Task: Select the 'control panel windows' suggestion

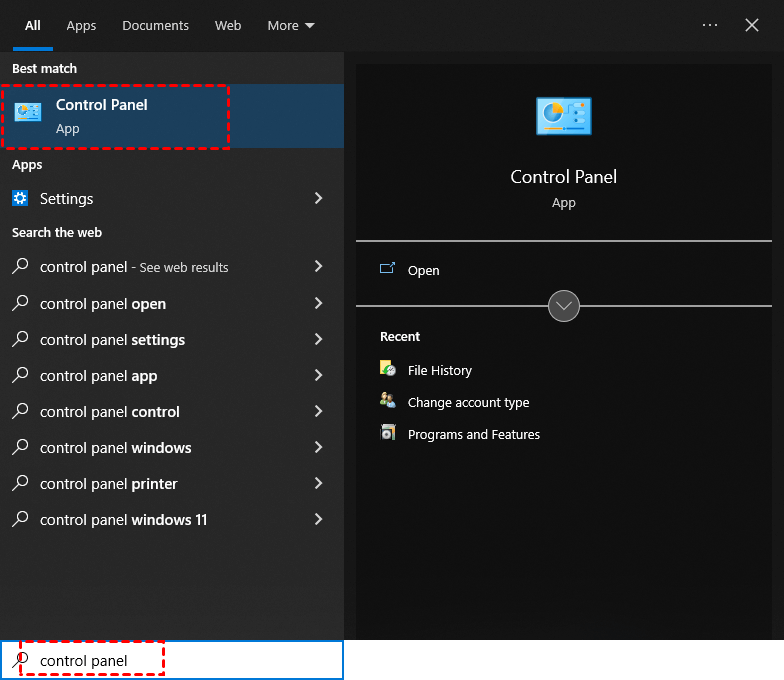Action: tap(172, 448)
